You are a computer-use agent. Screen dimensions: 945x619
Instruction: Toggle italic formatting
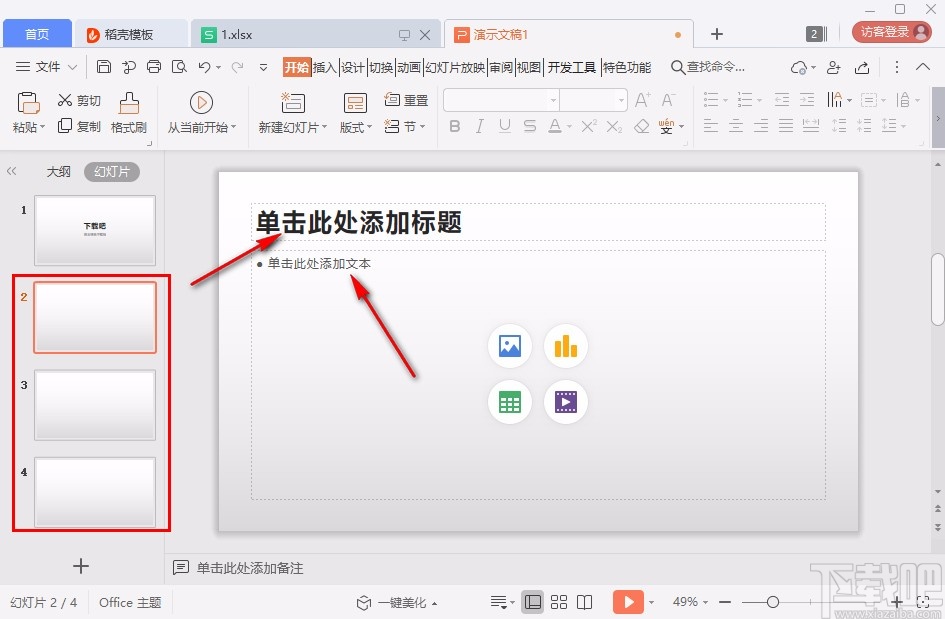pyautogui.click(x=479, y=126)
